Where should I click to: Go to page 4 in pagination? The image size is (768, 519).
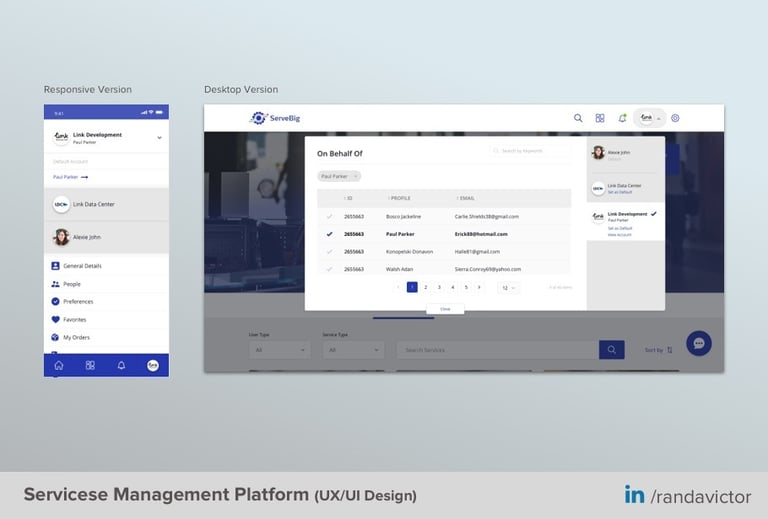coord(453,287)
